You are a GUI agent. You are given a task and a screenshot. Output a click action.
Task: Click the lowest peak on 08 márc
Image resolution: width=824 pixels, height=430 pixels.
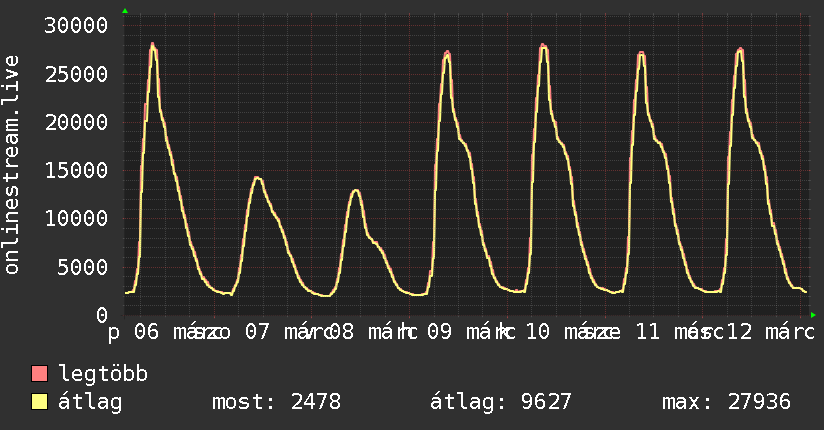coord(356,190)
